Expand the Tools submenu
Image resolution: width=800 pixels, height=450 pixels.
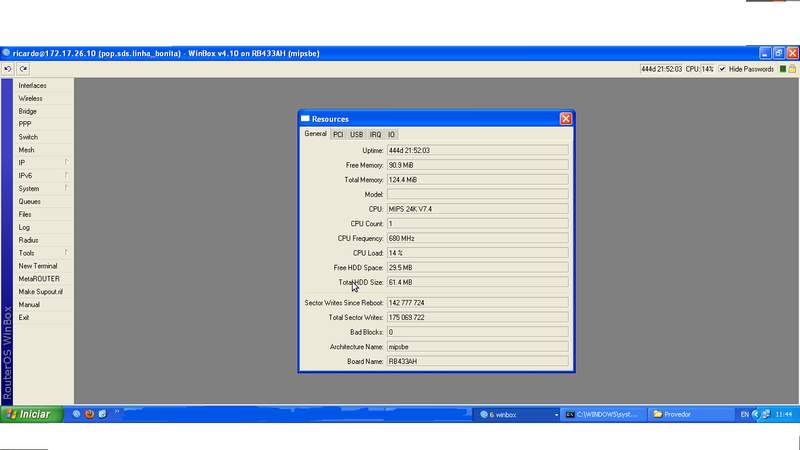pos(43,253)
